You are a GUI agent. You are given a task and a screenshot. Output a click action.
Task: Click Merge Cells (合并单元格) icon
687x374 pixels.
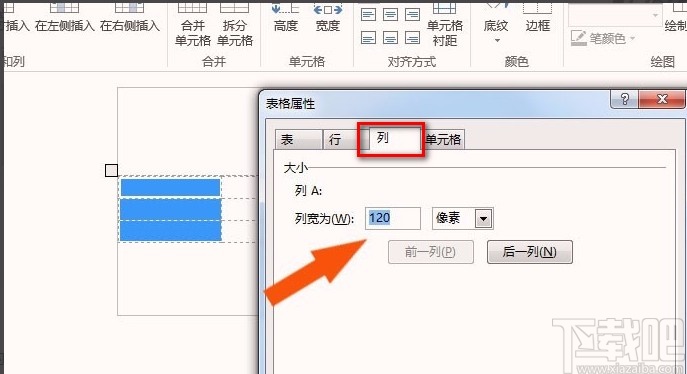pyautogui.click(x=193, y=24)
